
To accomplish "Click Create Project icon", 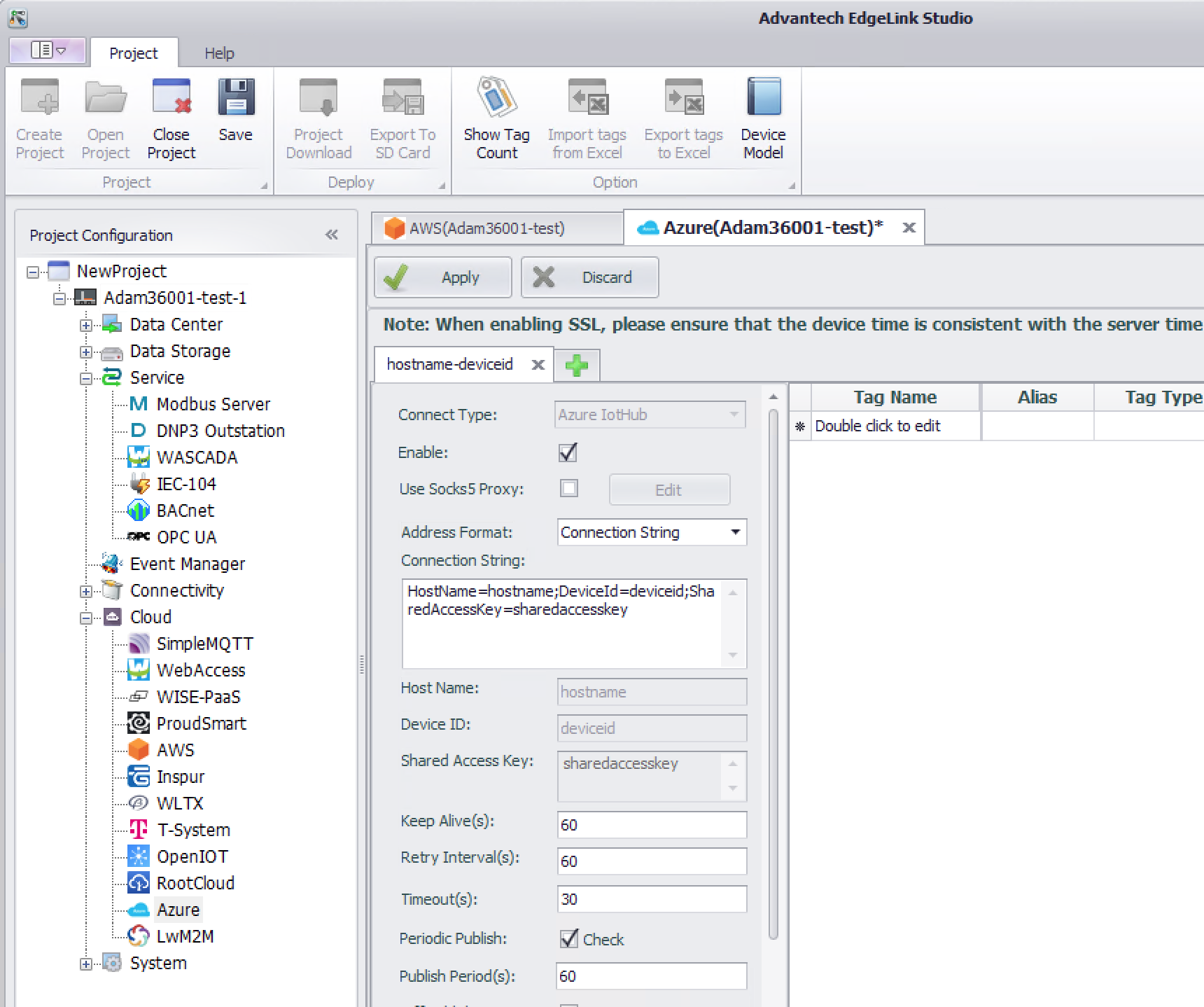I will tap(39, 97).
